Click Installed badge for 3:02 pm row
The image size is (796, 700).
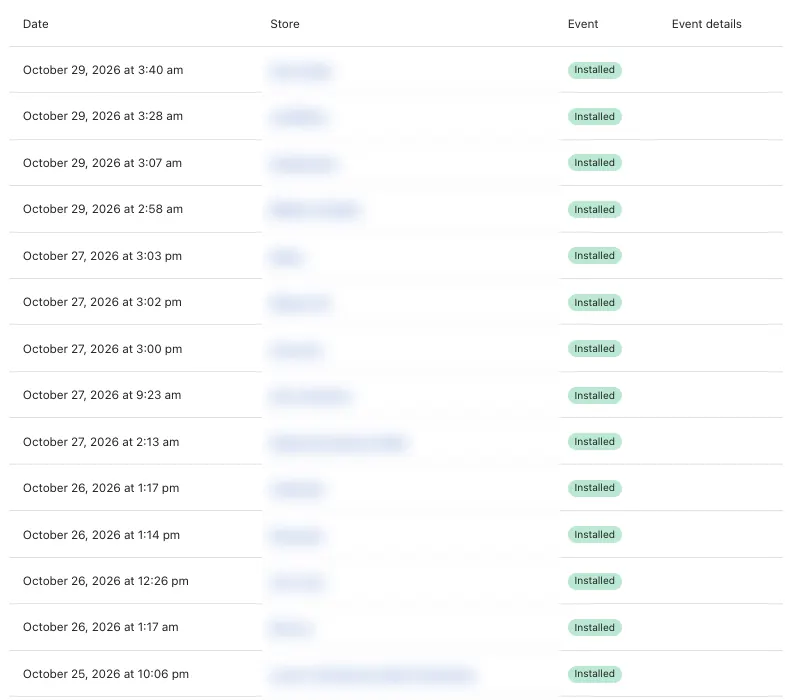coord(594,303)
